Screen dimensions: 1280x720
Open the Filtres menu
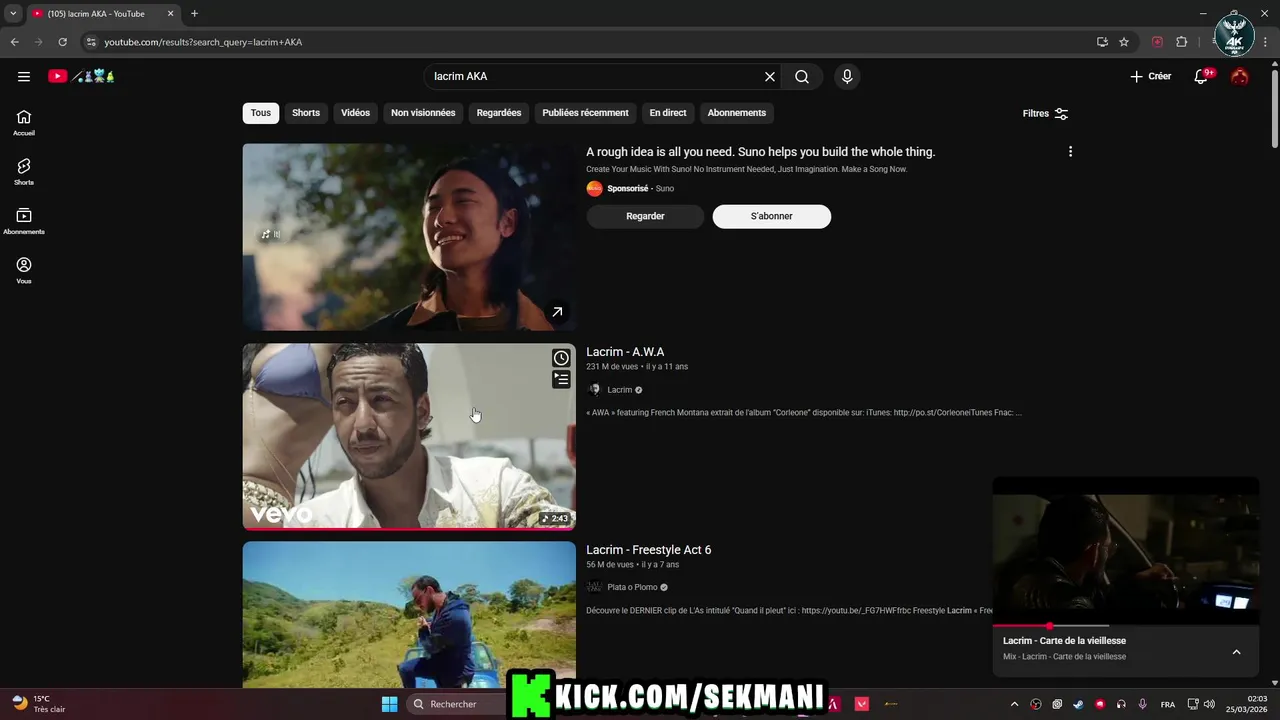(1045, 114)
